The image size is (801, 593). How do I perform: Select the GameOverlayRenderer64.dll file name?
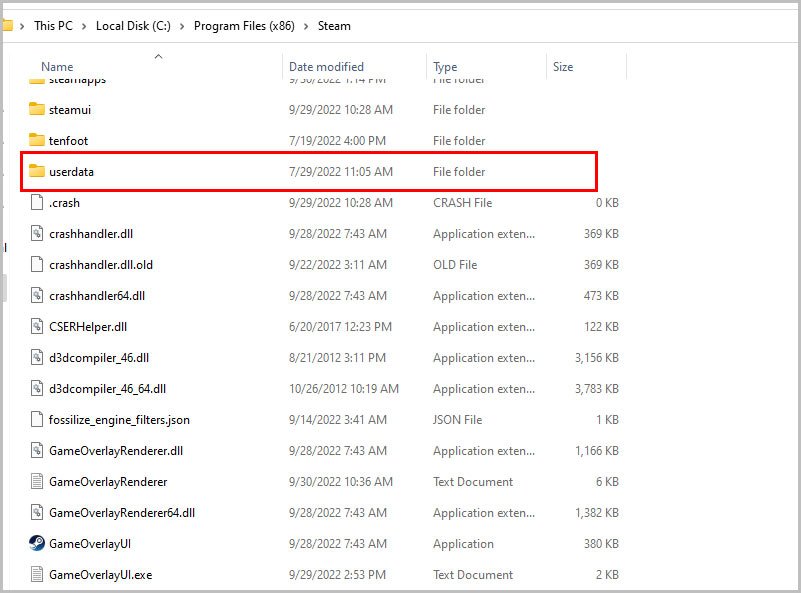click(x=122, y=513)
